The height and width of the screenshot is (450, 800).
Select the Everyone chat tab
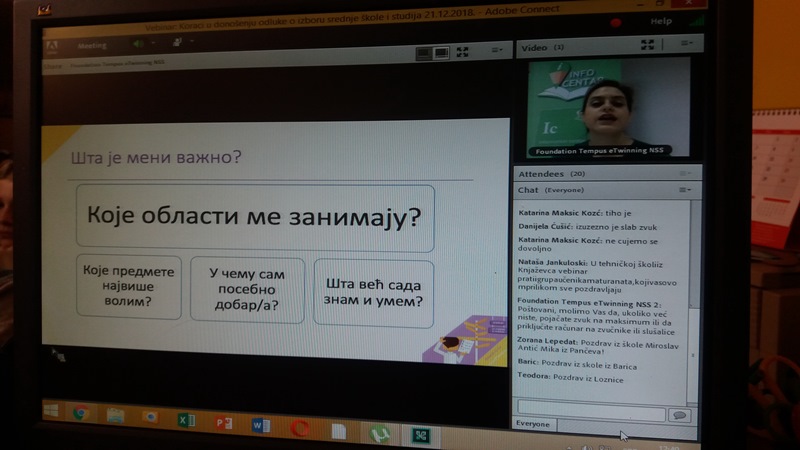tap(533, 424)
